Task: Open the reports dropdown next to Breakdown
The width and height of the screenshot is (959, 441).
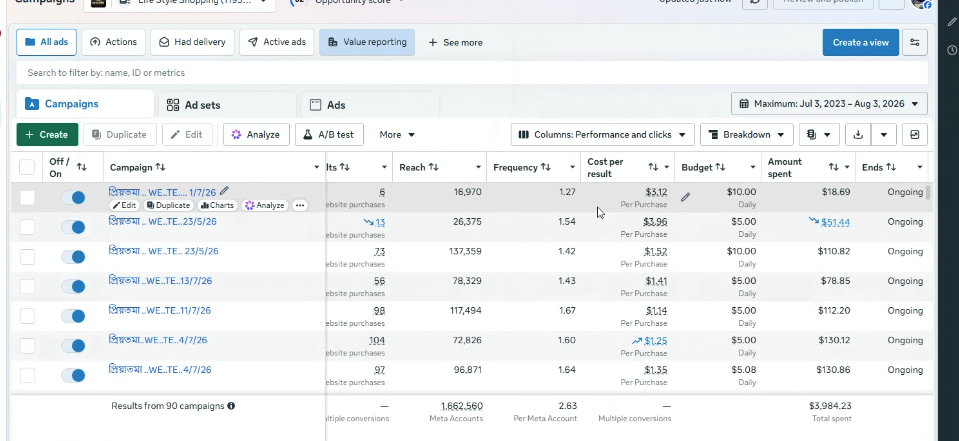Action: click(x=819, y=135)
